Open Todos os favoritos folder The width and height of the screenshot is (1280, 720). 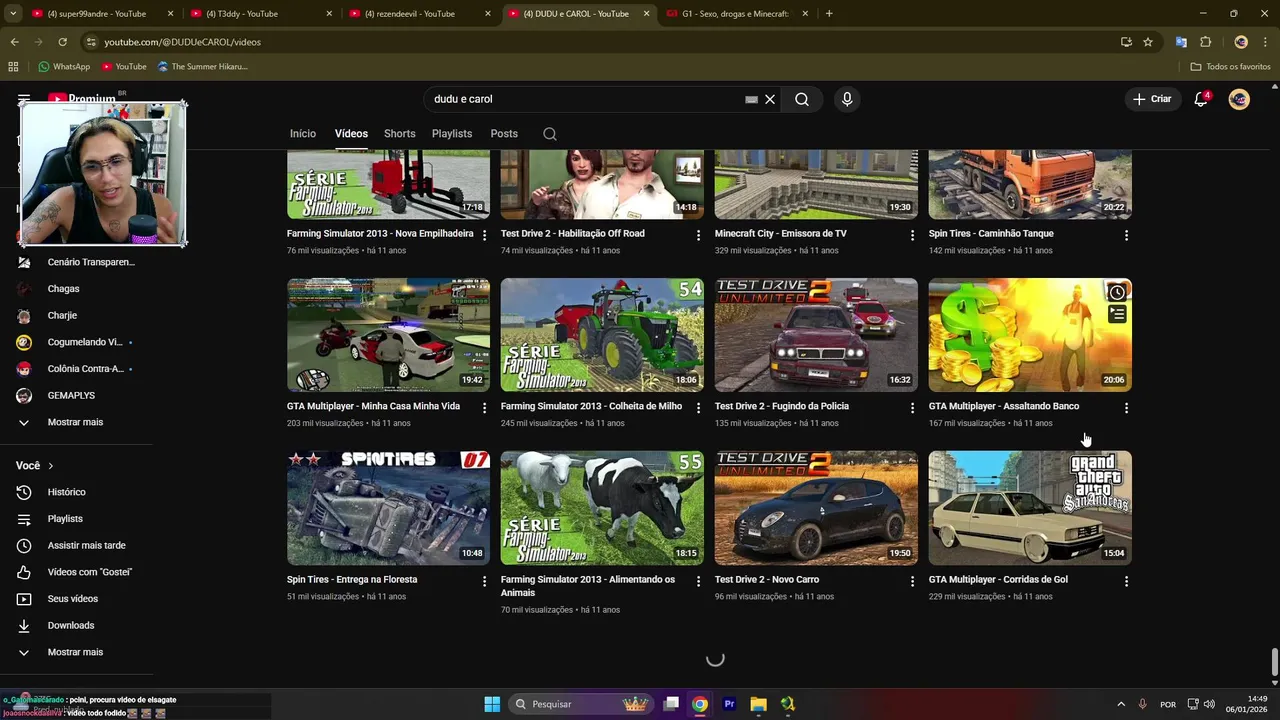point(1230,67)
